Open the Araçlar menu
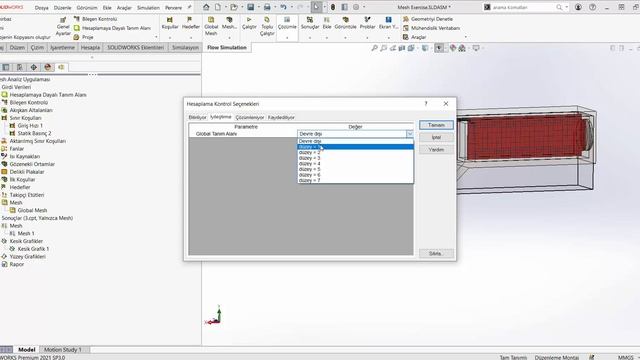The width and height of the screenshot is (640, 360). point(124,8)
